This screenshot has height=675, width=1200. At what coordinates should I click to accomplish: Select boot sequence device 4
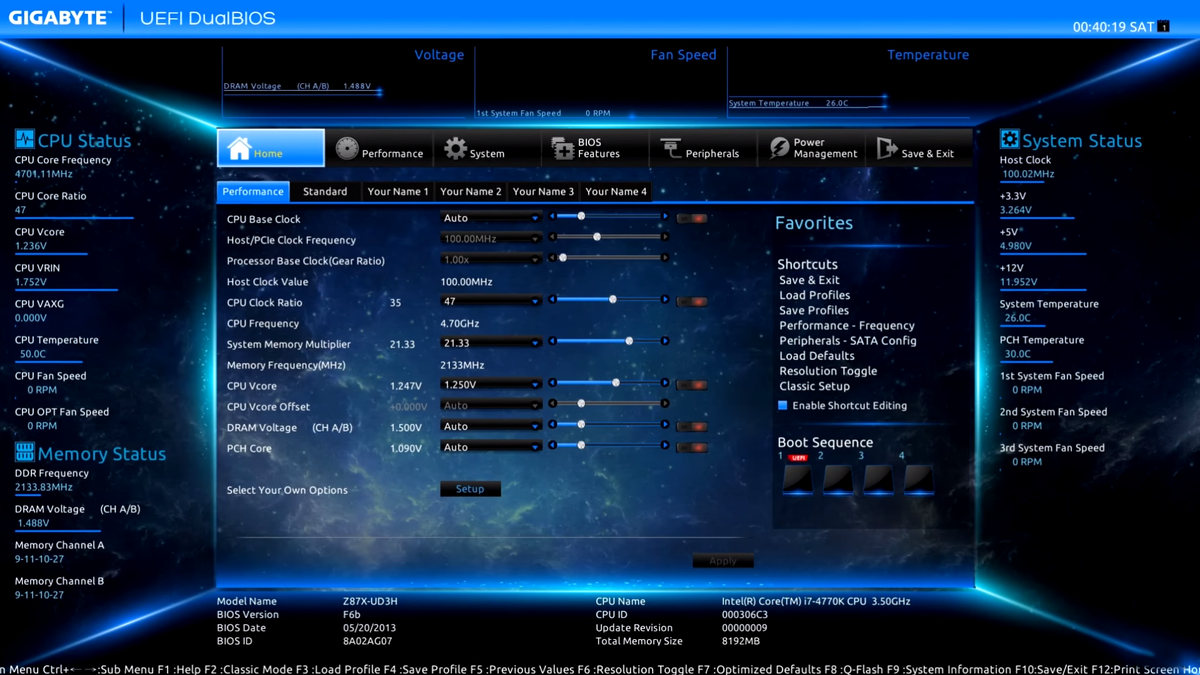(918, 479)
